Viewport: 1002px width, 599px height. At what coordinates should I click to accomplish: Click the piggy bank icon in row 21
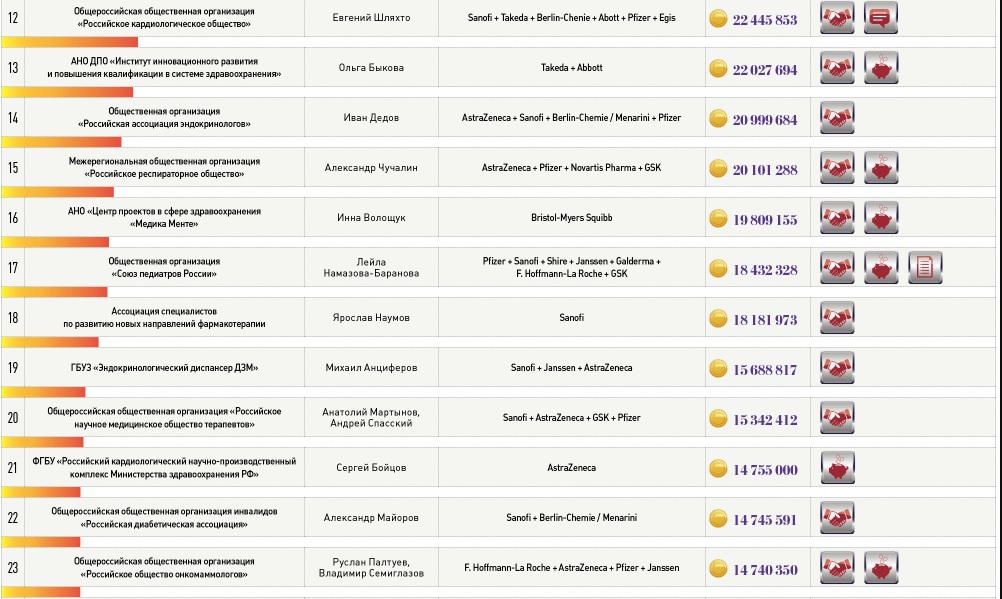(837, 468)
